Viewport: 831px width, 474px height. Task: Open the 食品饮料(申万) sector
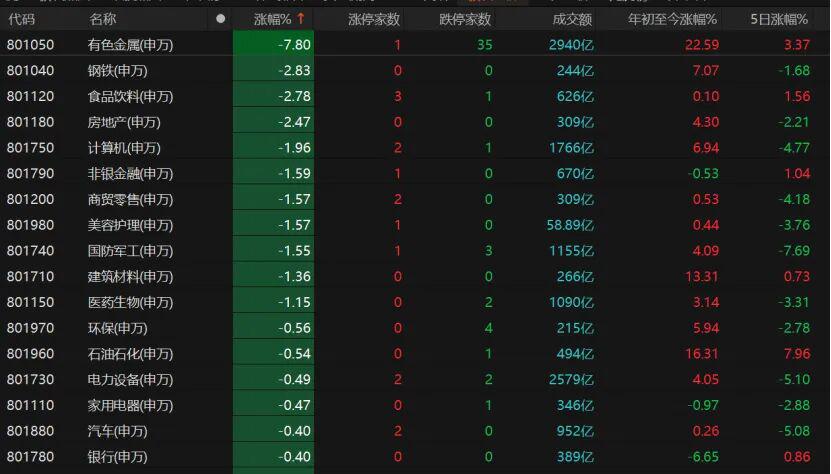[130, 97]
